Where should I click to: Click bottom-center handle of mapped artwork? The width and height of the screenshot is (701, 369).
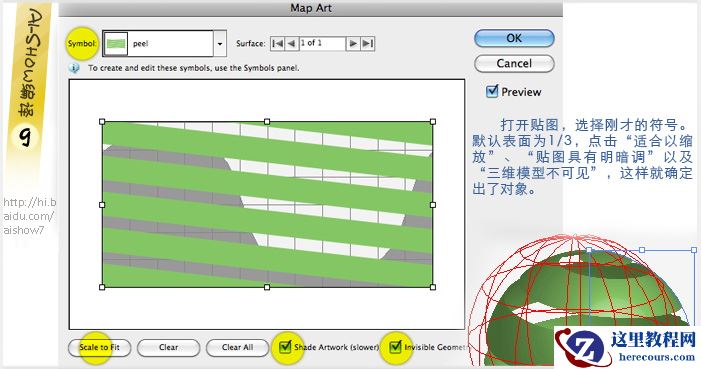pos(267,287)
